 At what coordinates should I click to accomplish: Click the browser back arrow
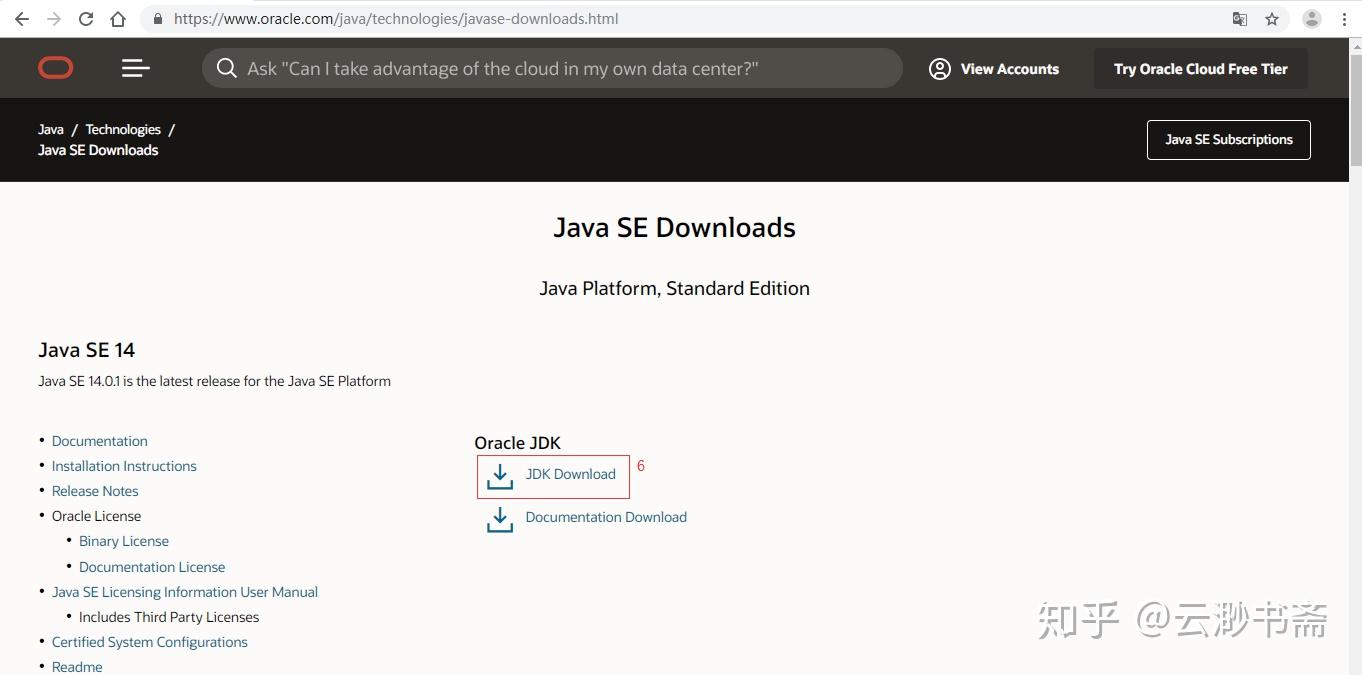click(21, 19)
